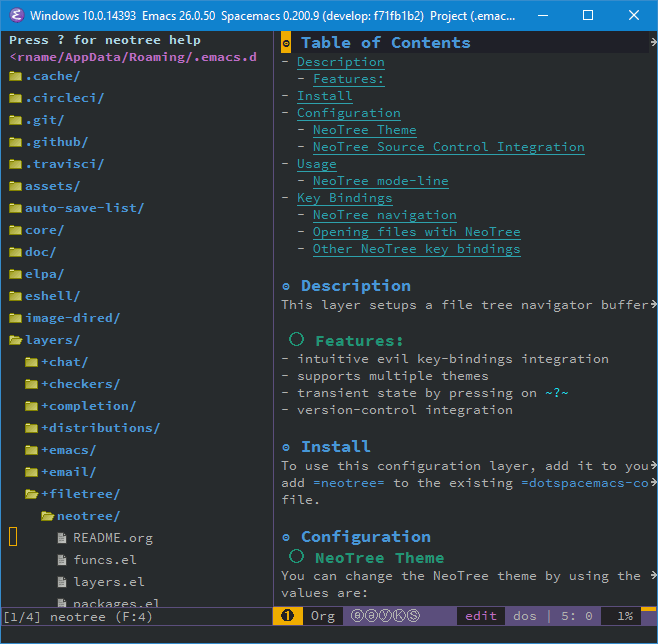Click the auto-save-list folder icon
Image resolution: width=658 pixels, height=644 pixels.
click(16, 208)
